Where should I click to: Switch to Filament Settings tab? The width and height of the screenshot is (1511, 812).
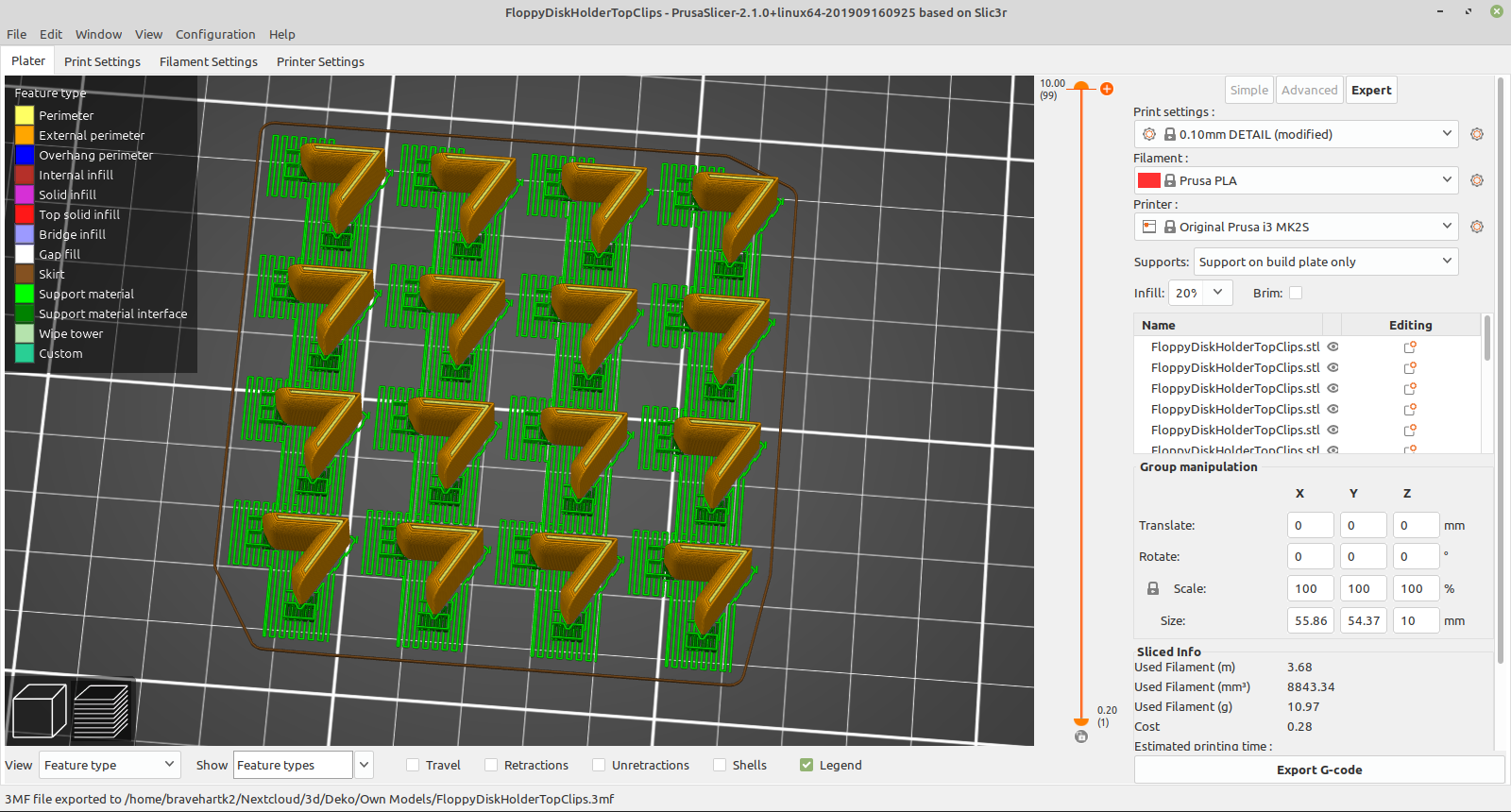coord(209,61)
